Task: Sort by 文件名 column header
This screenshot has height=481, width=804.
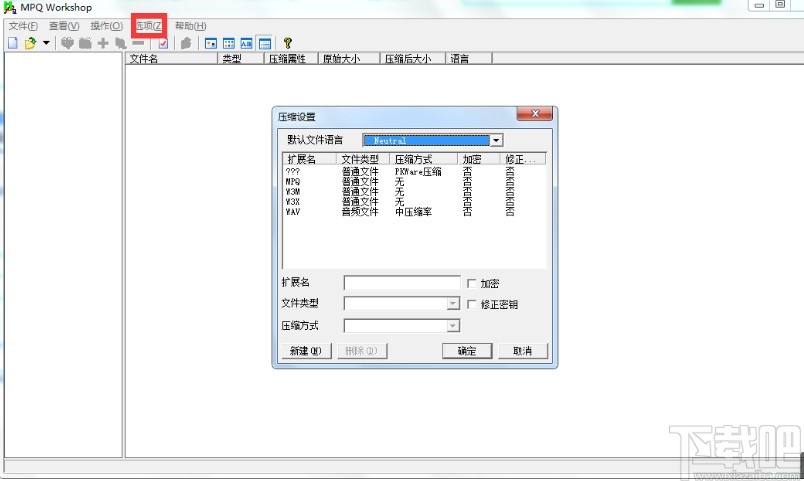Action: 171,58
